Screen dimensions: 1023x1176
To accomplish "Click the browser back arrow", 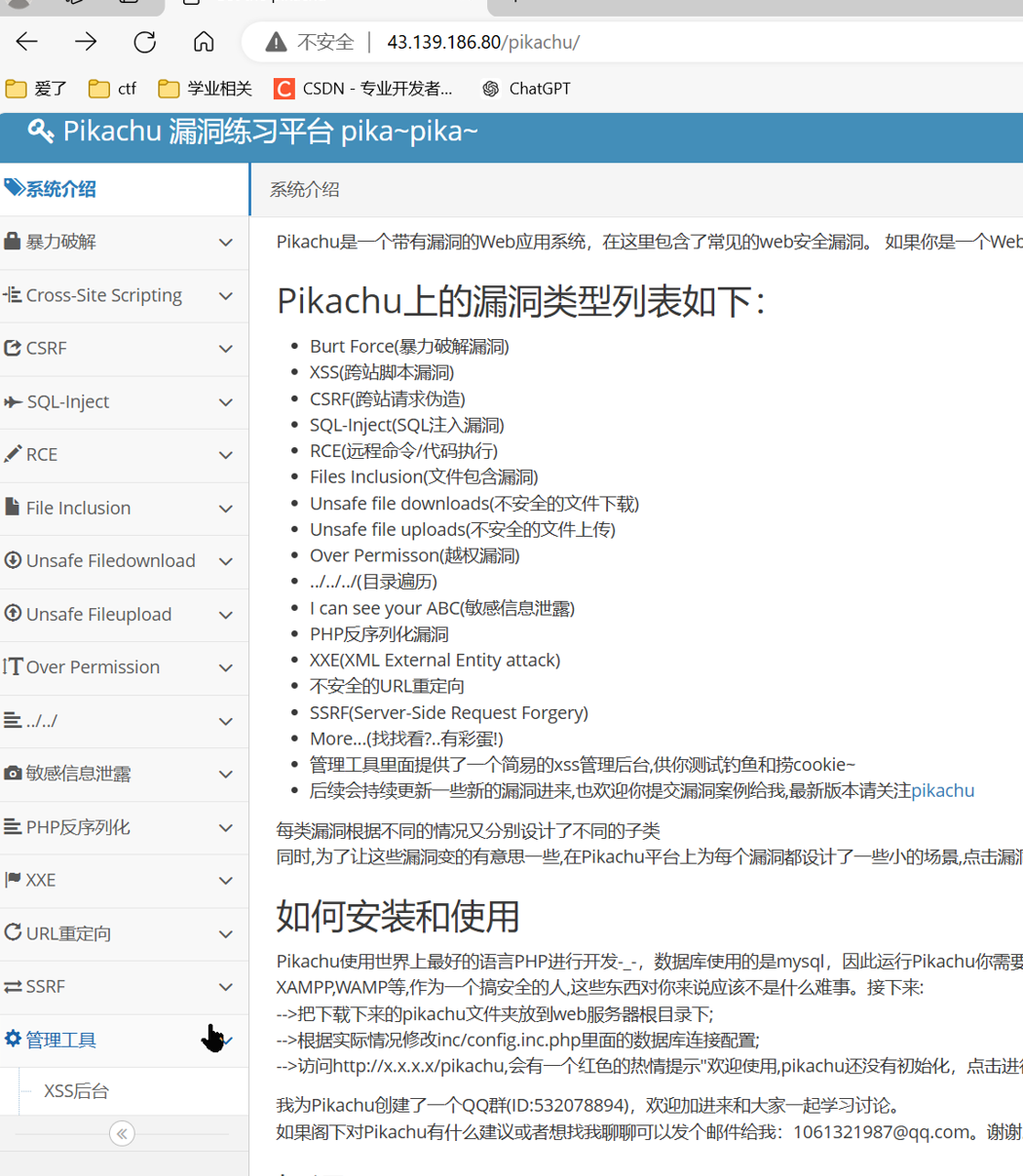I will [27, 42].
